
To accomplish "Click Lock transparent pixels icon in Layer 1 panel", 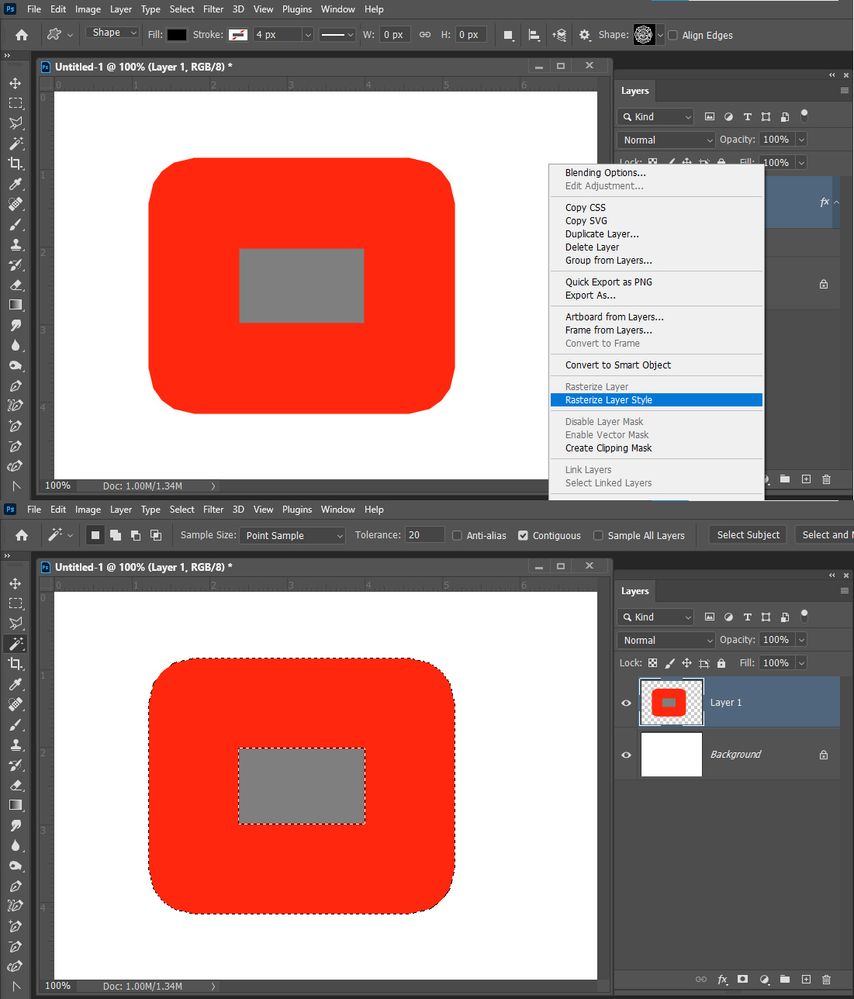I will pos(653,663).
